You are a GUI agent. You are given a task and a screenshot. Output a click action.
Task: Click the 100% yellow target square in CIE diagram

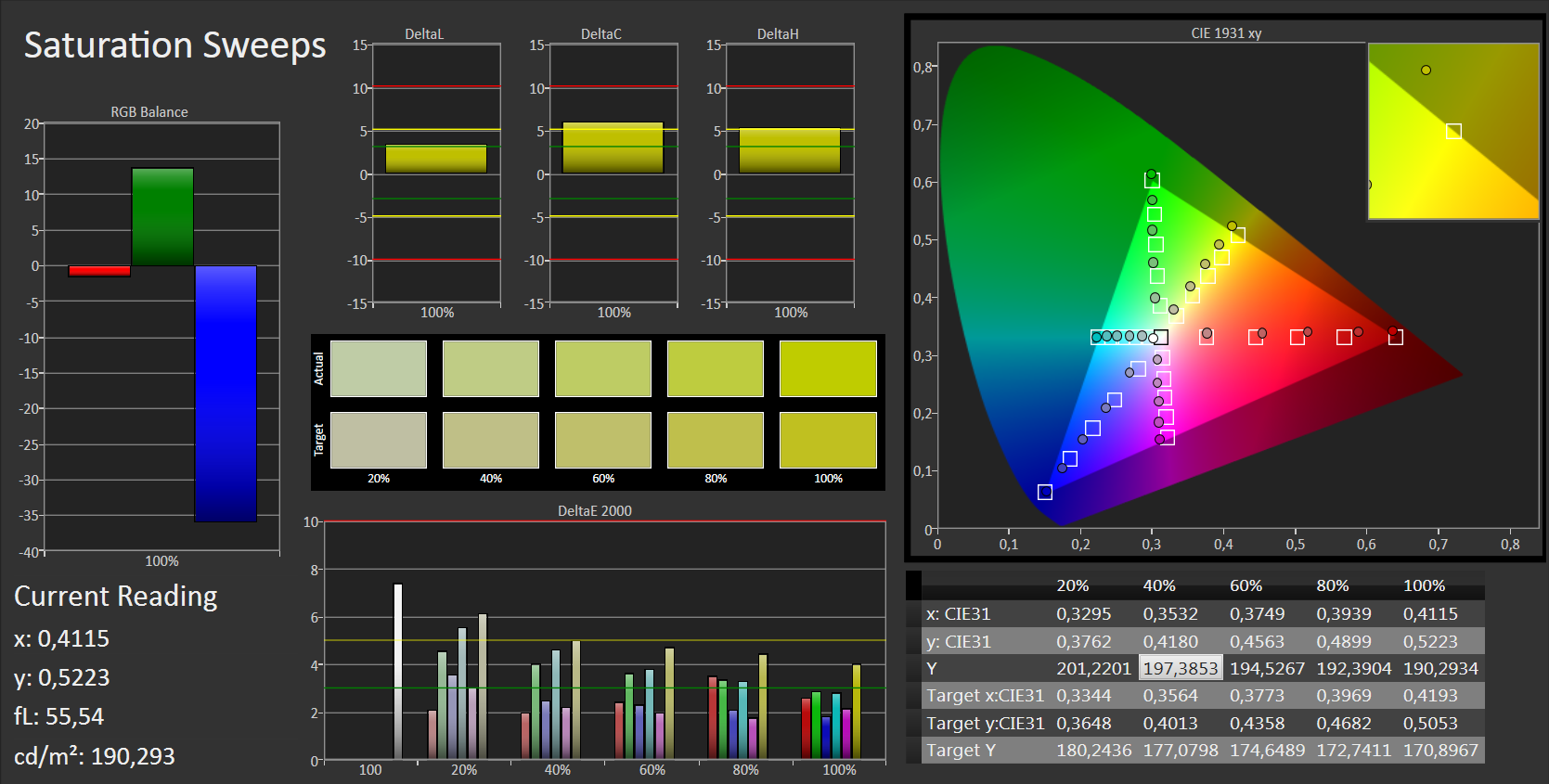1237,236
